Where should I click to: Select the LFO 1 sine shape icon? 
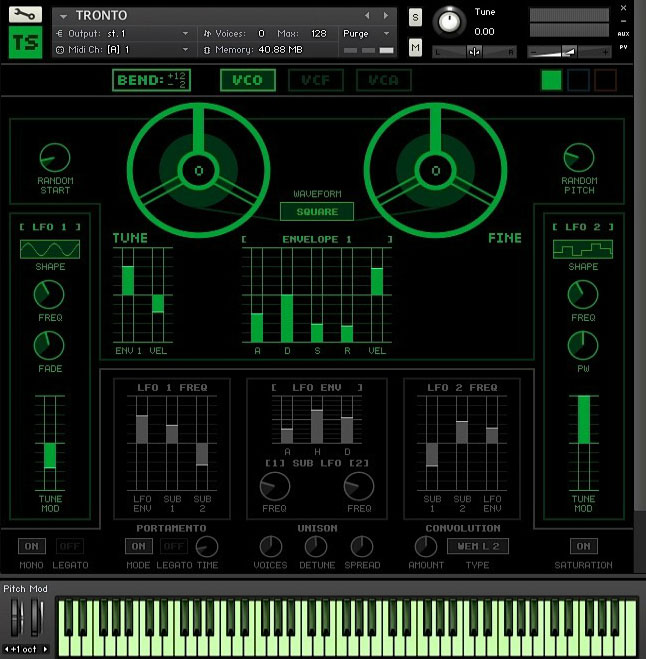click(x=50, y=249)
